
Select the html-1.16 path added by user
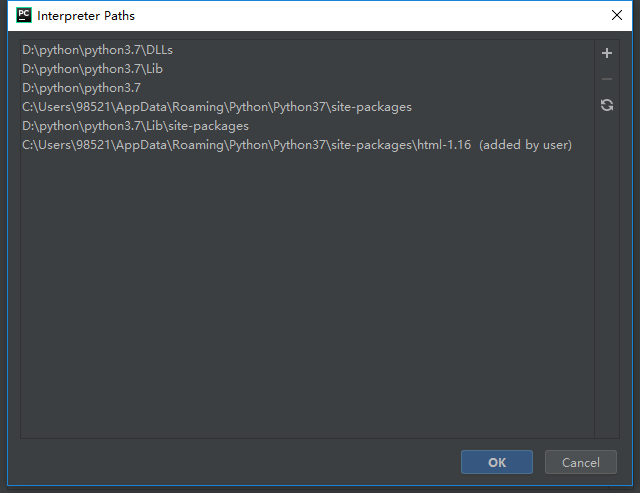pyautogui.click(x=307, y=145)
